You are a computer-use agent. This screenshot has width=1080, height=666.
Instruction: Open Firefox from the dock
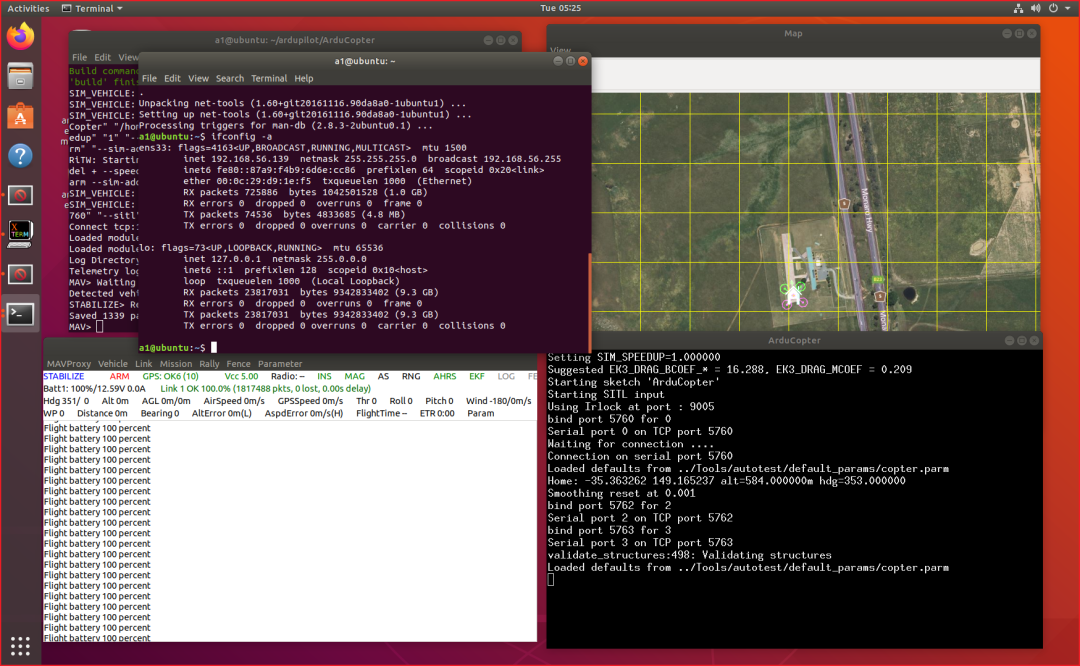pyautogui.click(x=20, y=36)
